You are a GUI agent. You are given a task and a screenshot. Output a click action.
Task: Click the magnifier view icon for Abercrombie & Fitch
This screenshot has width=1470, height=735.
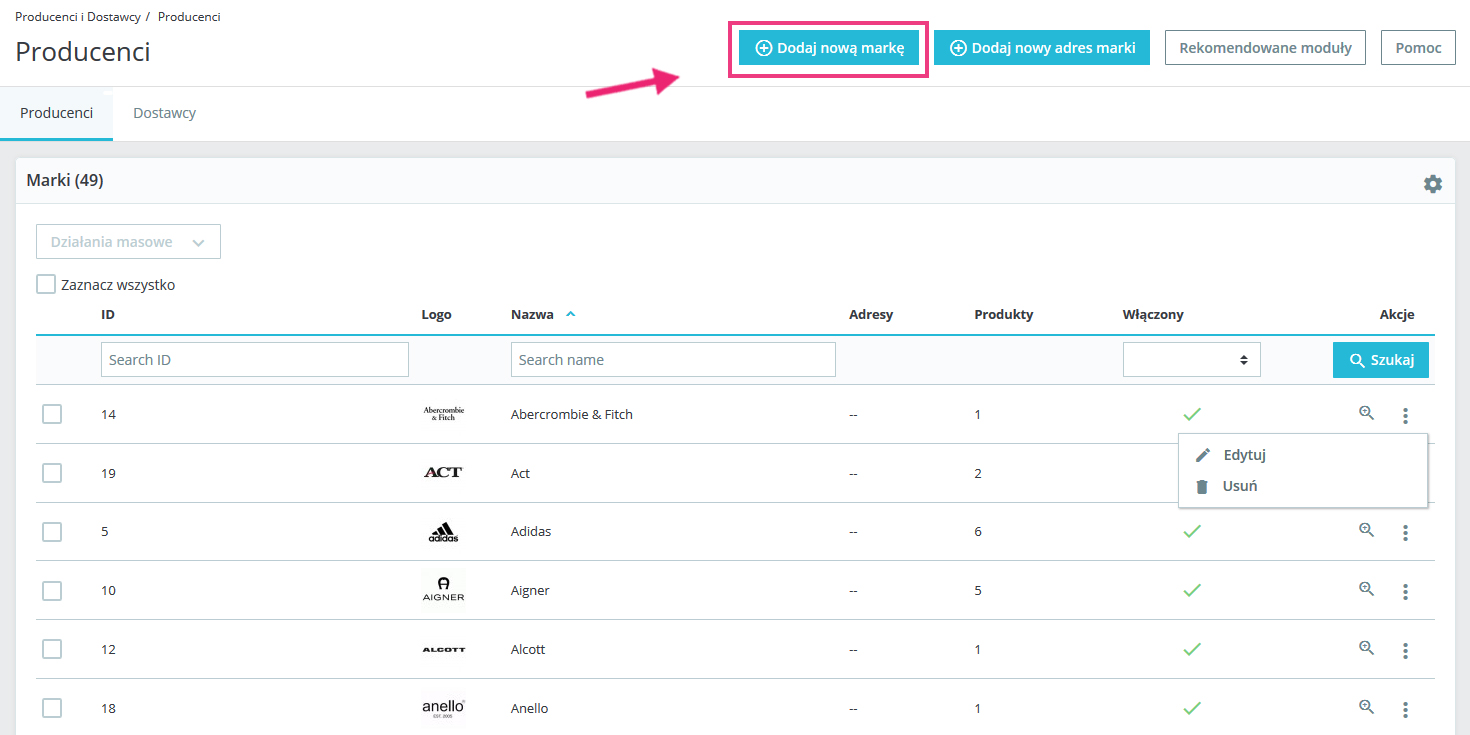pyautogui.click(x=1366, y=413)
